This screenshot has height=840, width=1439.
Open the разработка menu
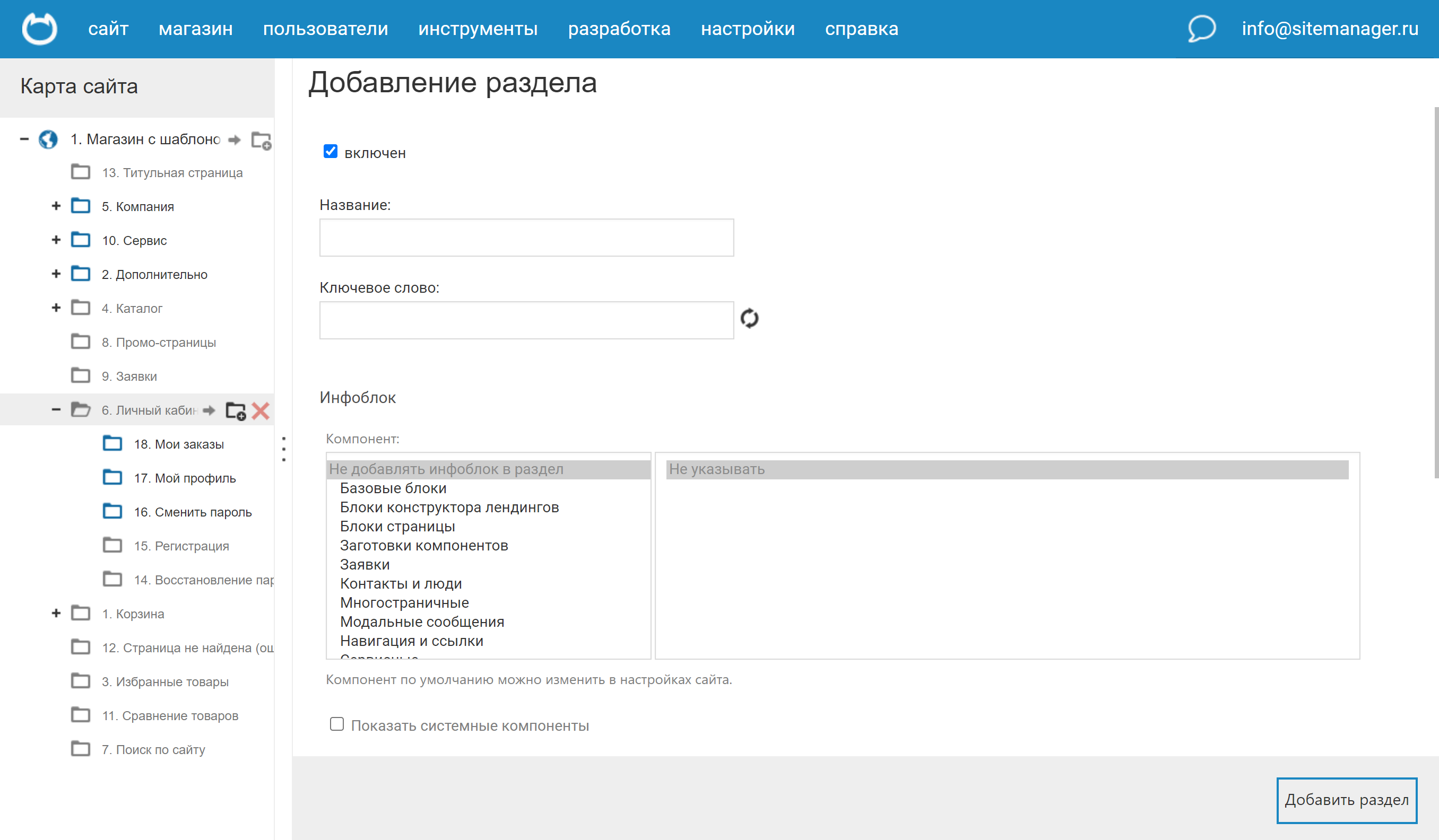pos(619,29)
